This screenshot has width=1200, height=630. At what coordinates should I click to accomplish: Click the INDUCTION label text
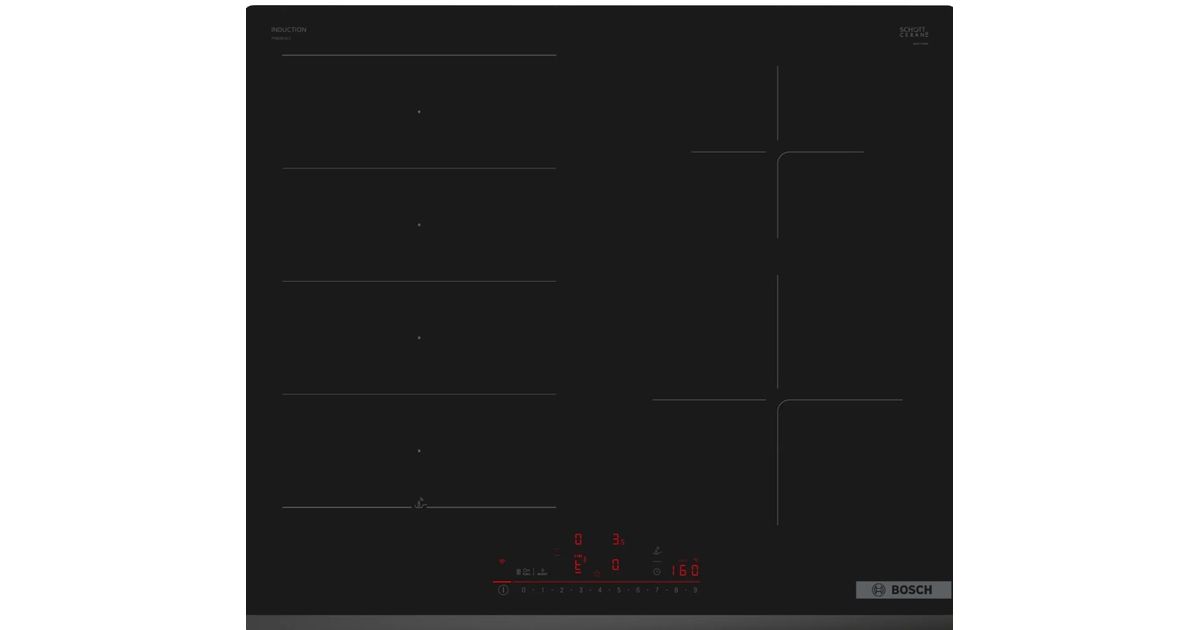click(288, 30)
